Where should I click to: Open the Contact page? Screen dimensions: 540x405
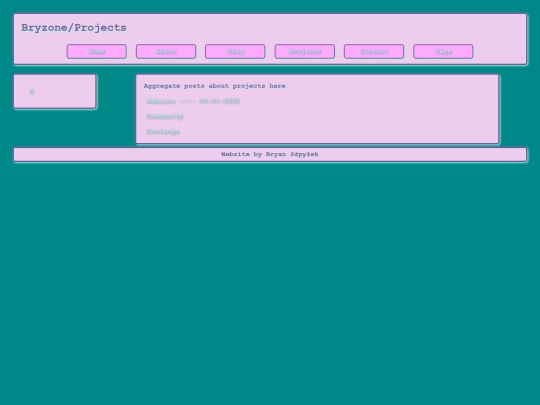click(374, 51)
